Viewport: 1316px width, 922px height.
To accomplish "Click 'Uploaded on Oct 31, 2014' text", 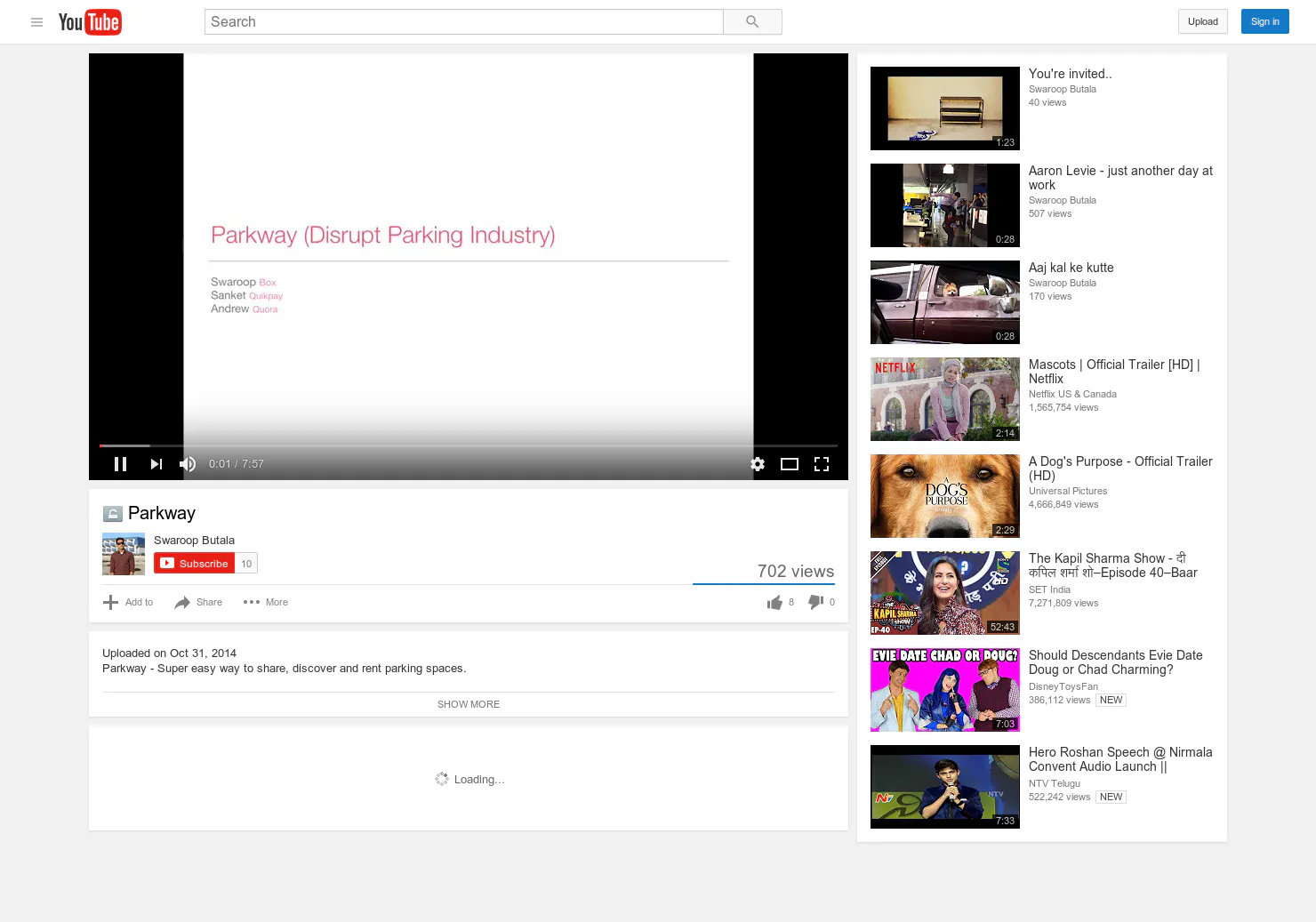I will [169, 653].
